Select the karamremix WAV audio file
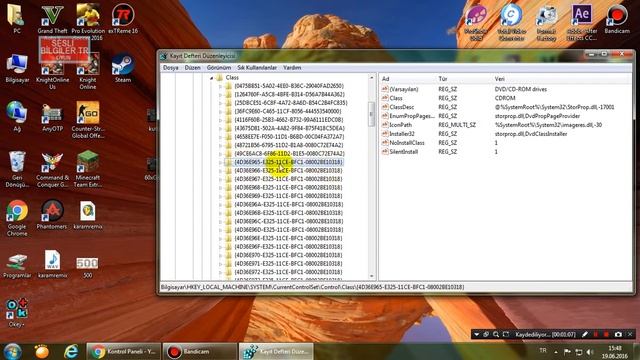 (52, 264)
